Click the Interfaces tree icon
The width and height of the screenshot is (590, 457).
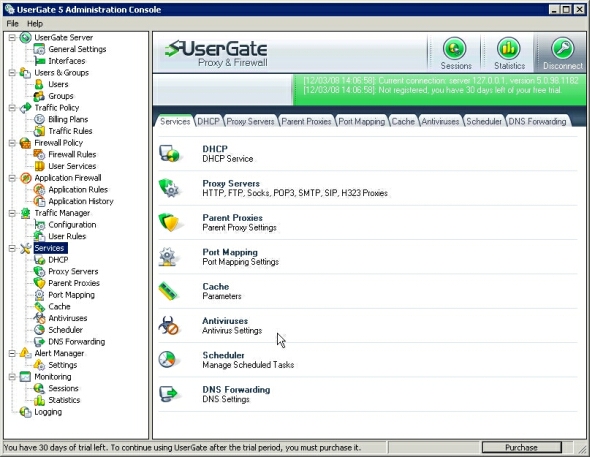pos(39,61)
